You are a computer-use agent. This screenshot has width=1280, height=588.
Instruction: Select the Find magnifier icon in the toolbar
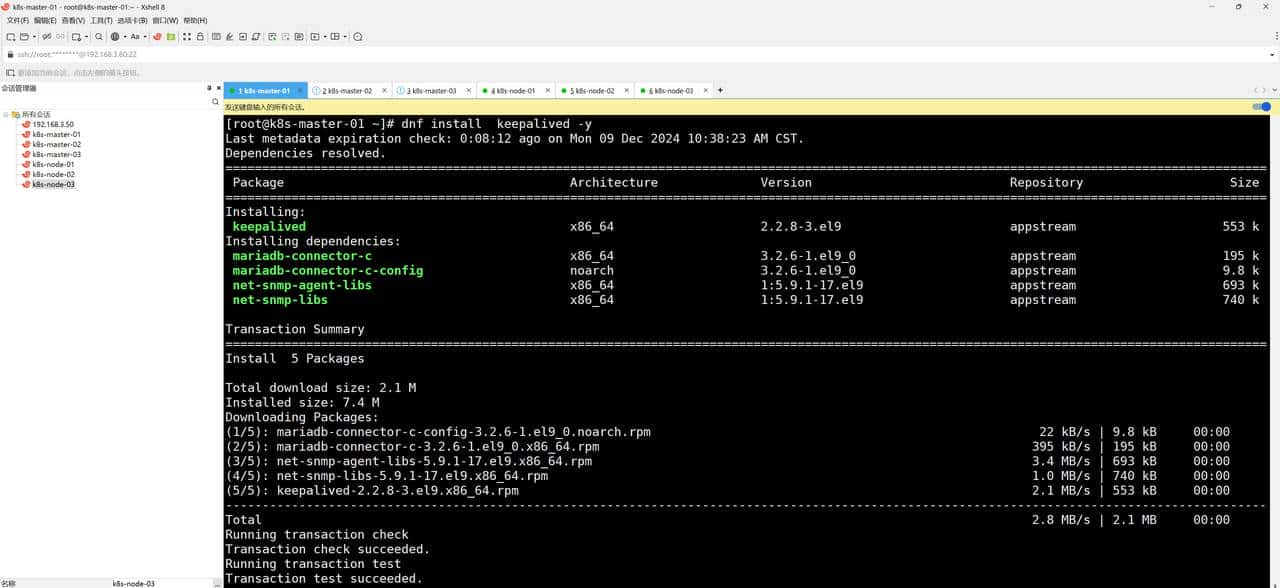click(98, 36)
